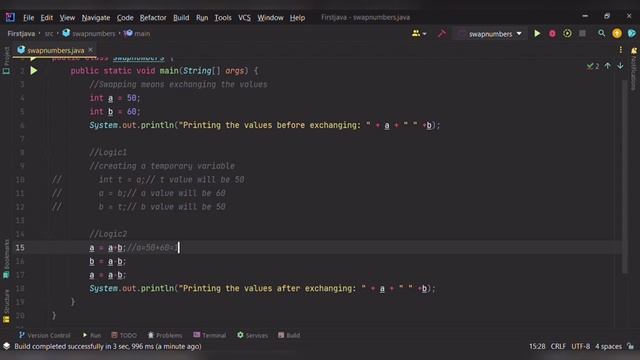Open the Bookmarks tool window sidebar
This screenshot has width=640, height=360.
tap(6, 259)
